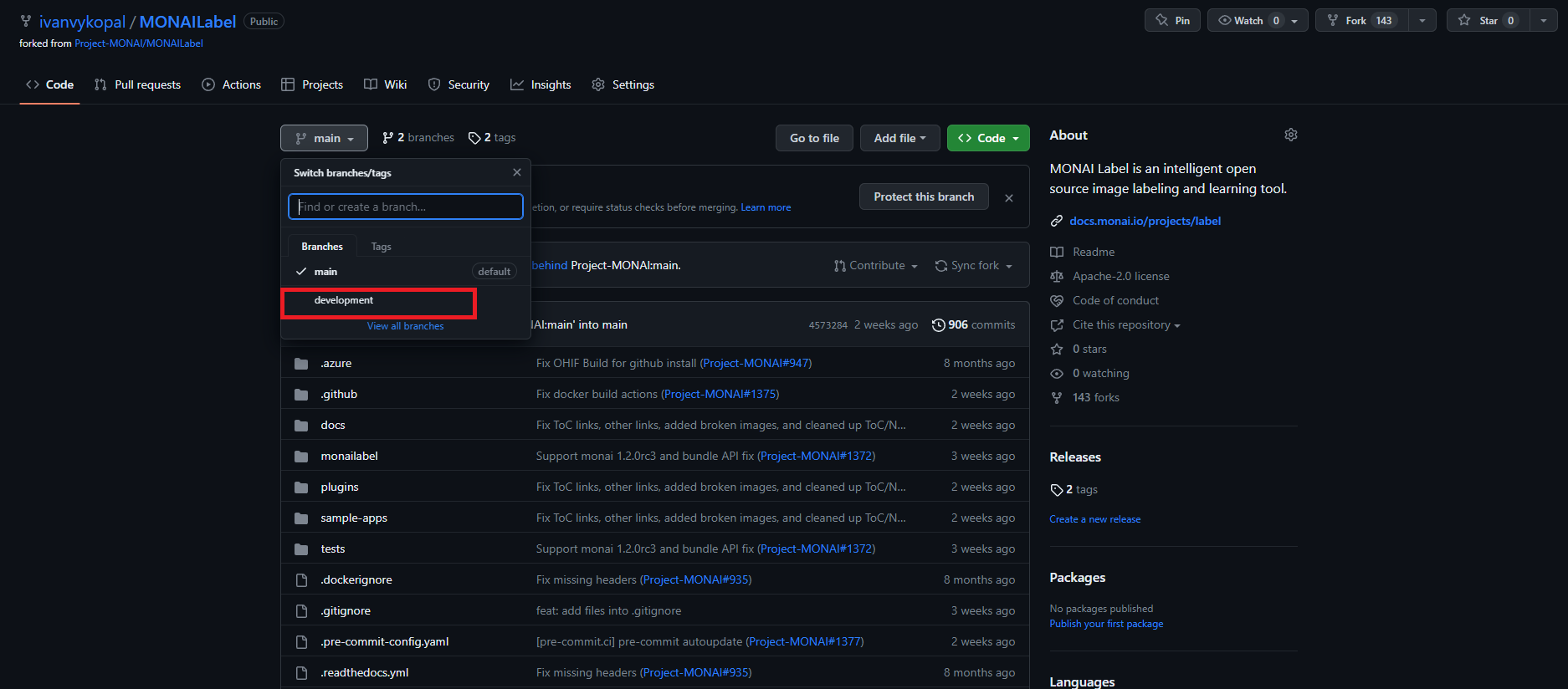
Task: Select the main branch entry
Action: (x=406, y=272)
